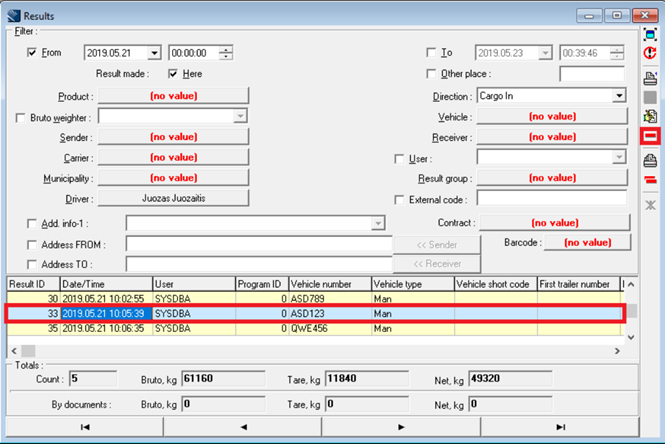Sort by the Result ID column header
Screen dimensions: 665x444
coord(33,284)
